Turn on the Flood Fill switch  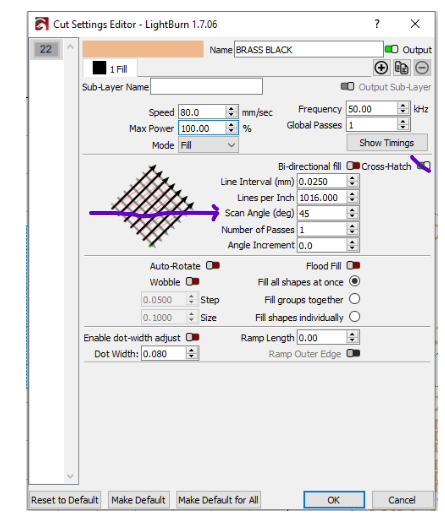tap(353, 266)
